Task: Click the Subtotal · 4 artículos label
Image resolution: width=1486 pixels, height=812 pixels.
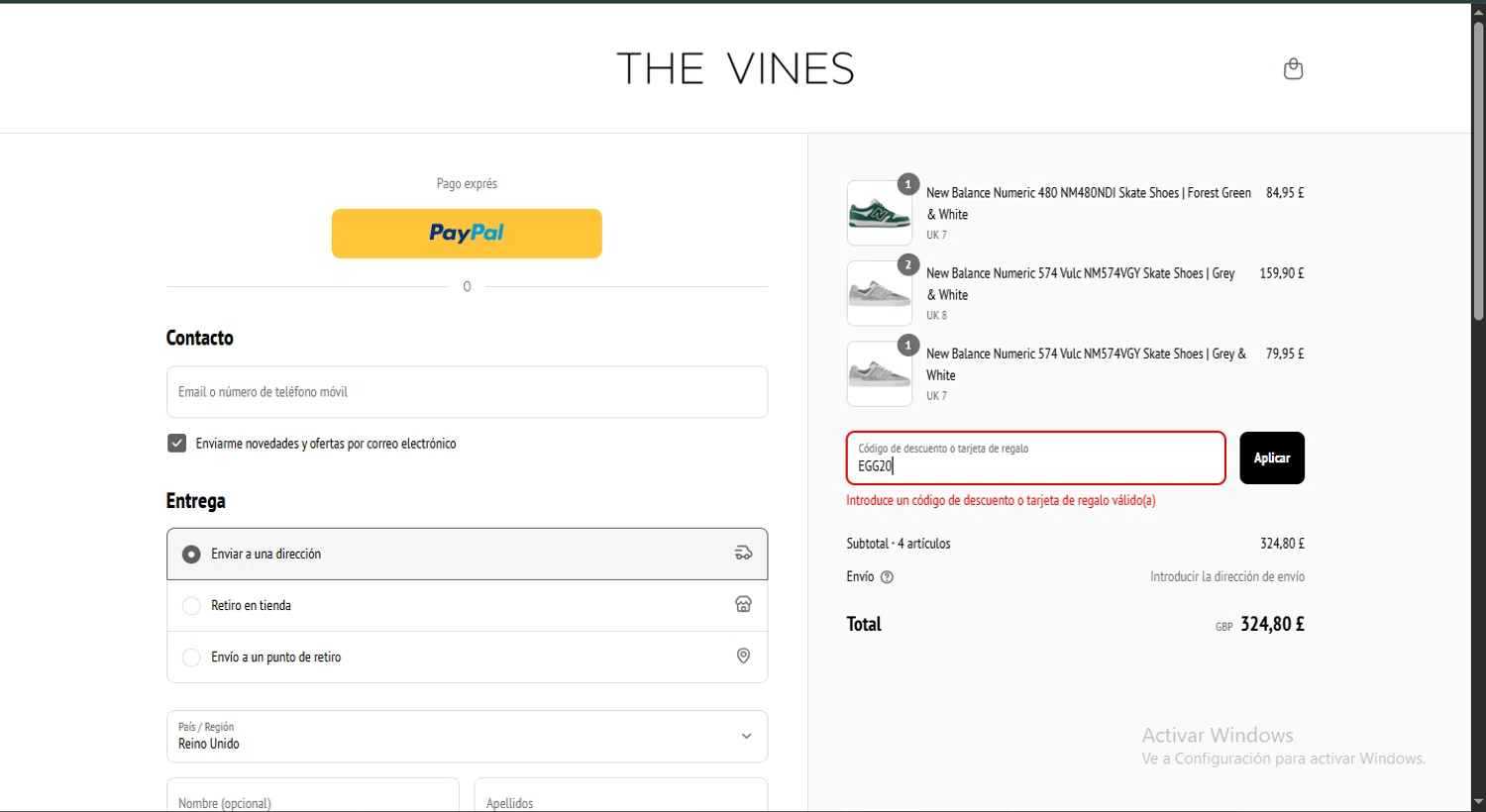Action: (898, 544)
